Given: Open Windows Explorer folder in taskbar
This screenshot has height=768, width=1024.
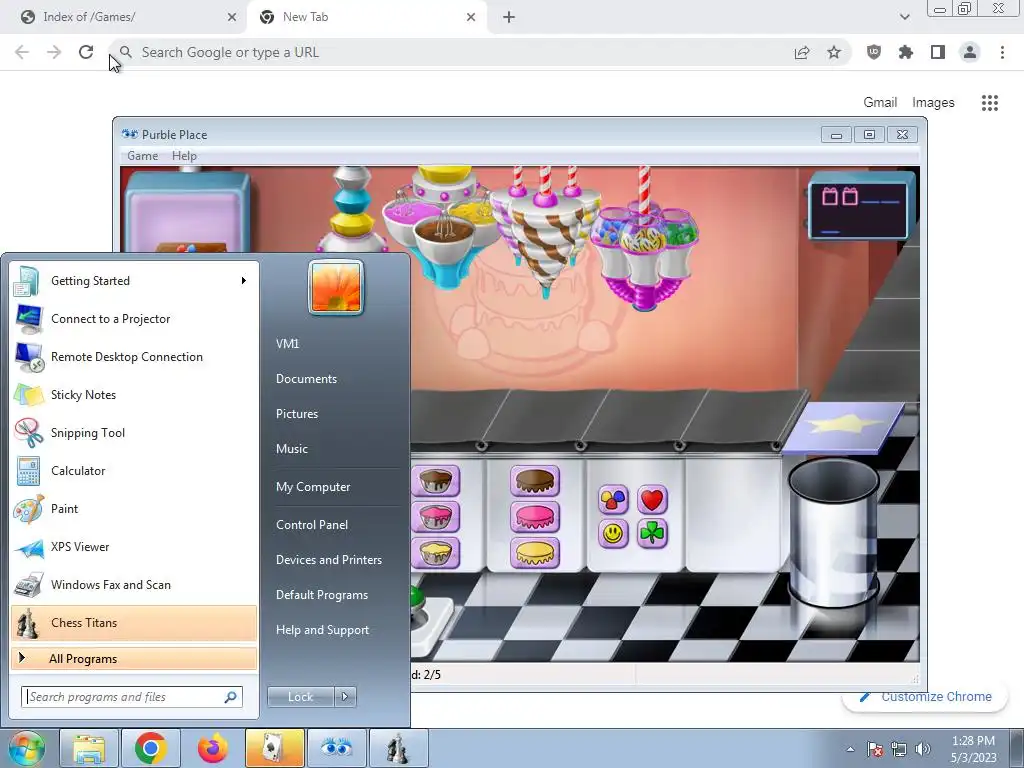Looking at the screenshot, I should click(x=89, y=748).
